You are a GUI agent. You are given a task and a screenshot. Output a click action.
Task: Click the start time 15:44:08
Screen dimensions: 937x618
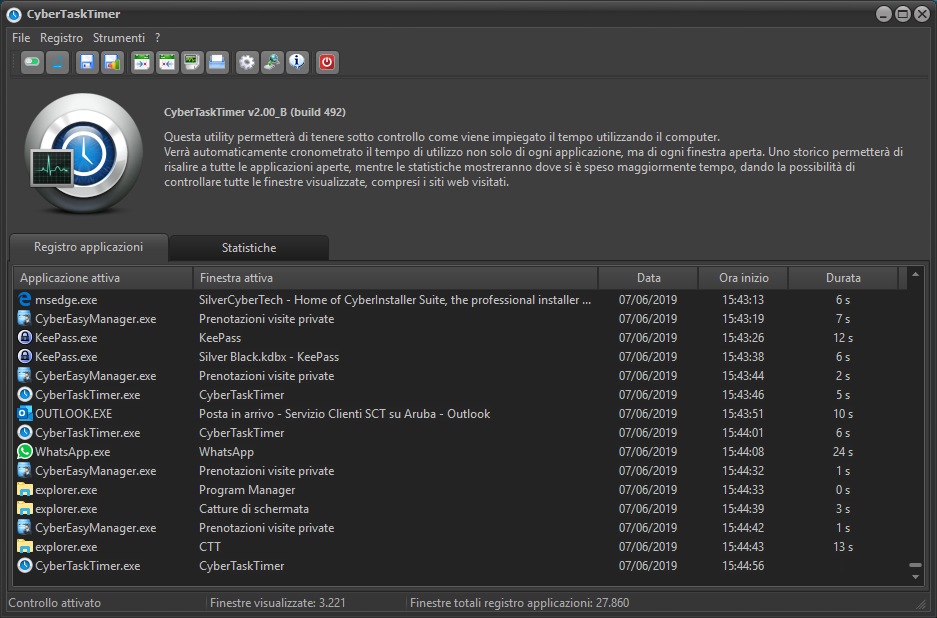(743, 452)
